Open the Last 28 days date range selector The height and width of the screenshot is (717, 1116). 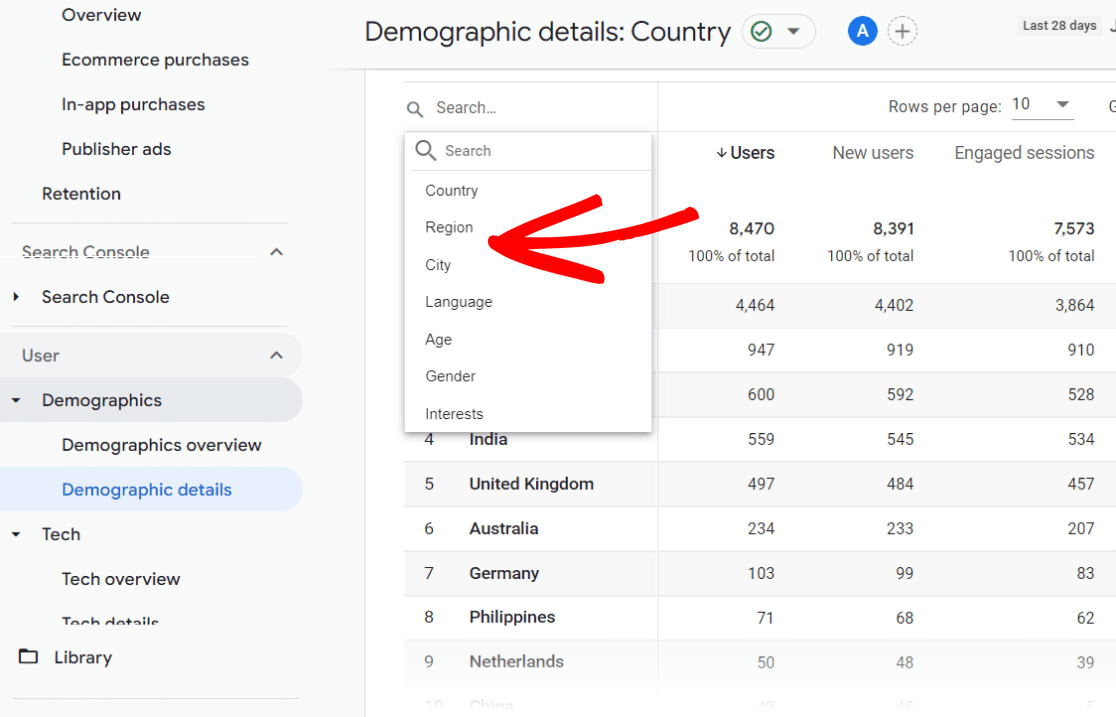tap(1059, 25)
